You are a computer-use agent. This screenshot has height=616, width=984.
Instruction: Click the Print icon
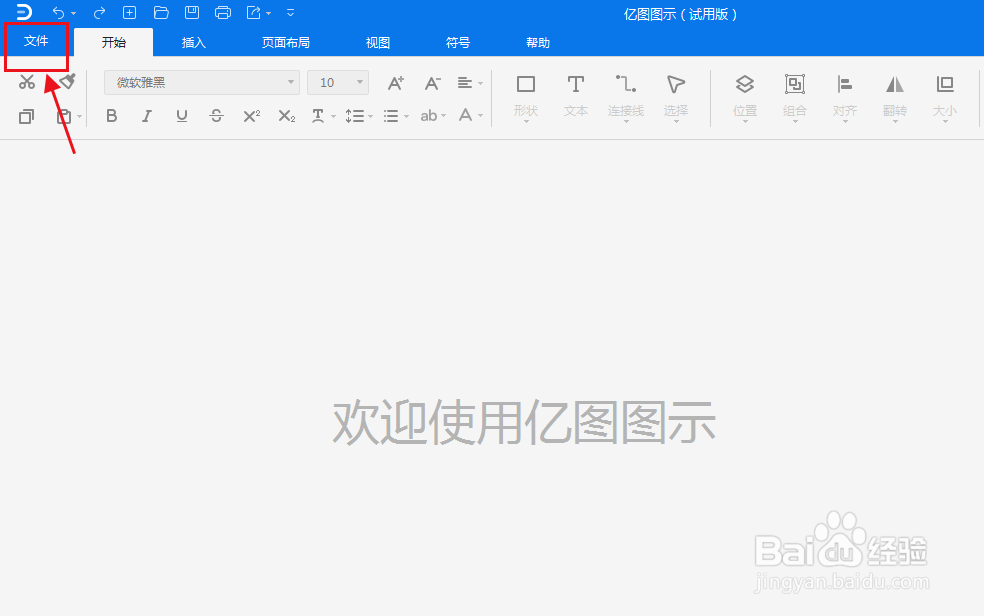coord(222,12)
